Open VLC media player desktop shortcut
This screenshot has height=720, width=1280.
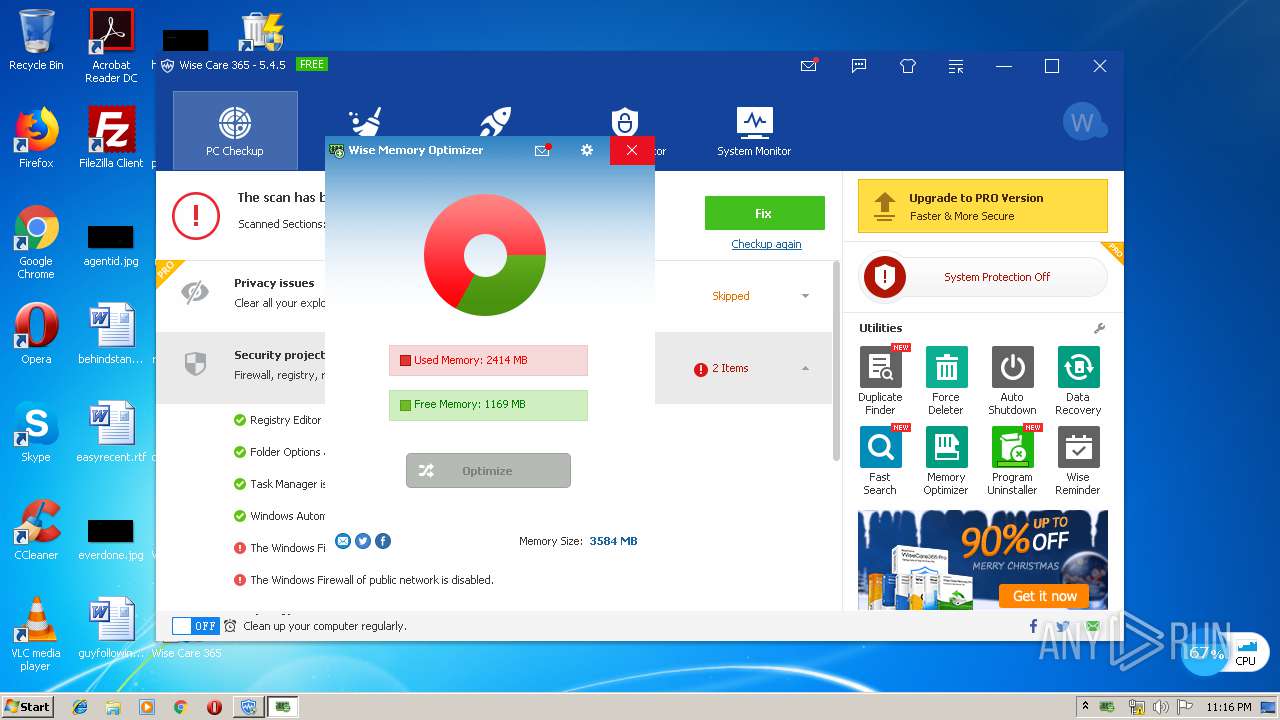pos(36,634)
